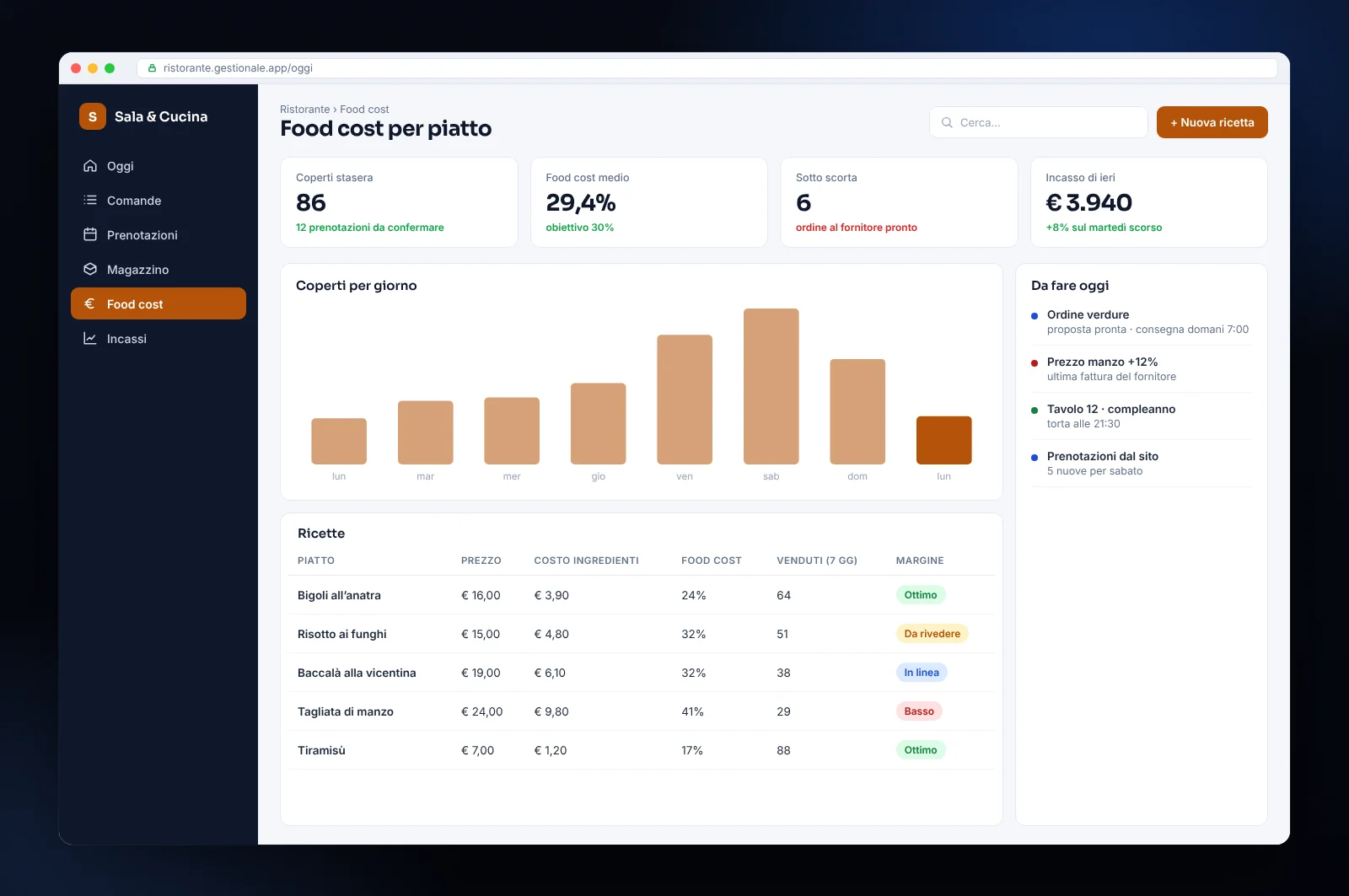
Task: Open the Food cost medio card
Action: click(x=648, y=202)
